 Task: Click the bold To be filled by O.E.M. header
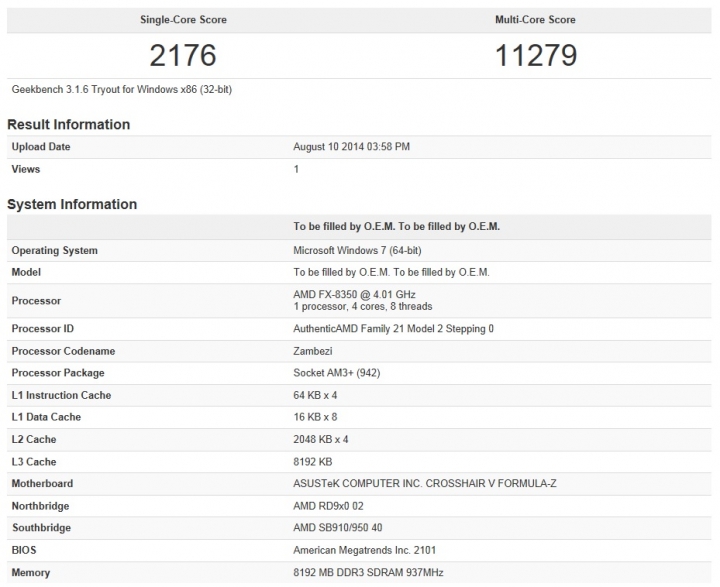[x=397, y=226]
